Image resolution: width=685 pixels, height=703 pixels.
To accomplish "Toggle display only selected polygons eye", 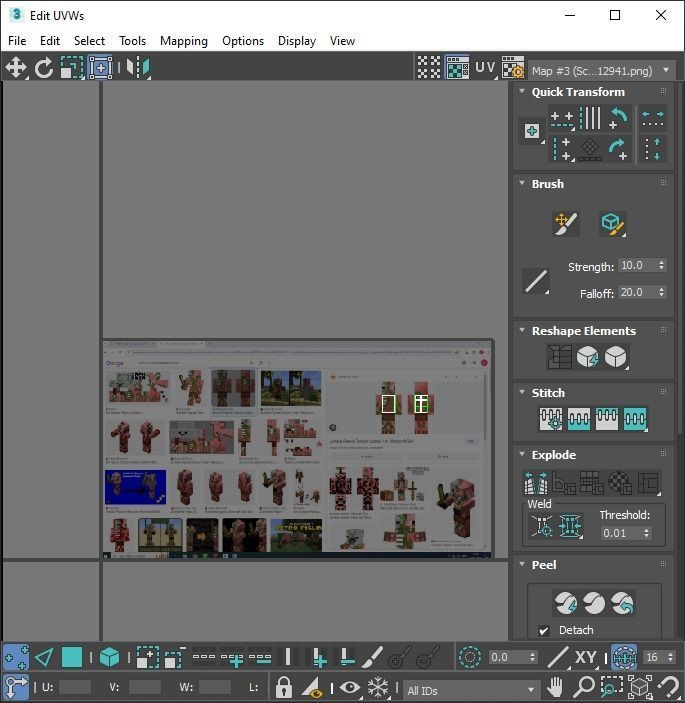I will point(350,687).
